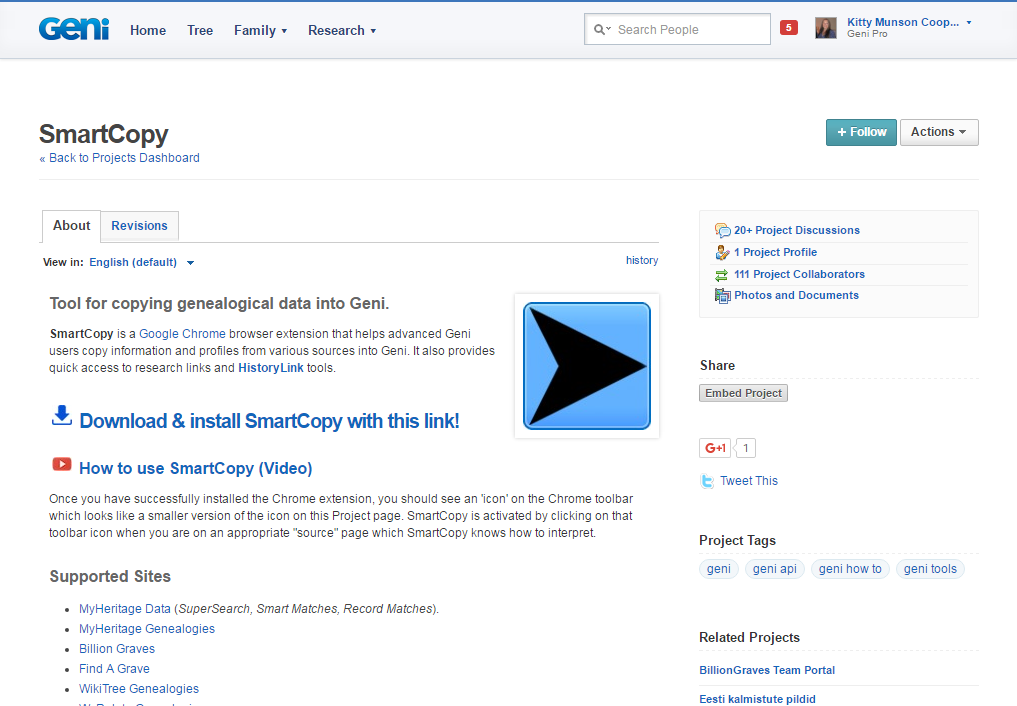Expand the Kitty Munson Coop account menu
This screenshot has width=1017, height=706.
[x=909, y=23]
